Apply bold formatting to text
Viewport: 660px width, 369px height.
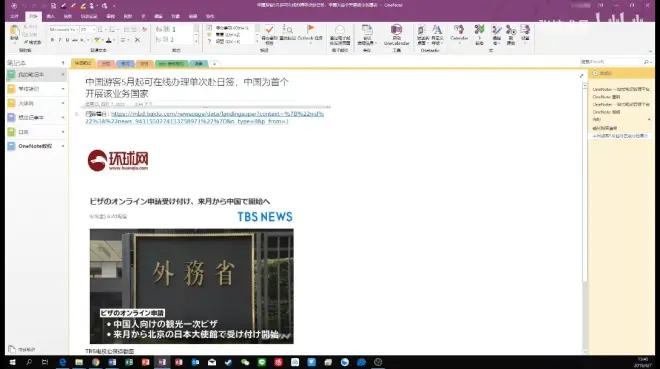click(x=52, y=40)
